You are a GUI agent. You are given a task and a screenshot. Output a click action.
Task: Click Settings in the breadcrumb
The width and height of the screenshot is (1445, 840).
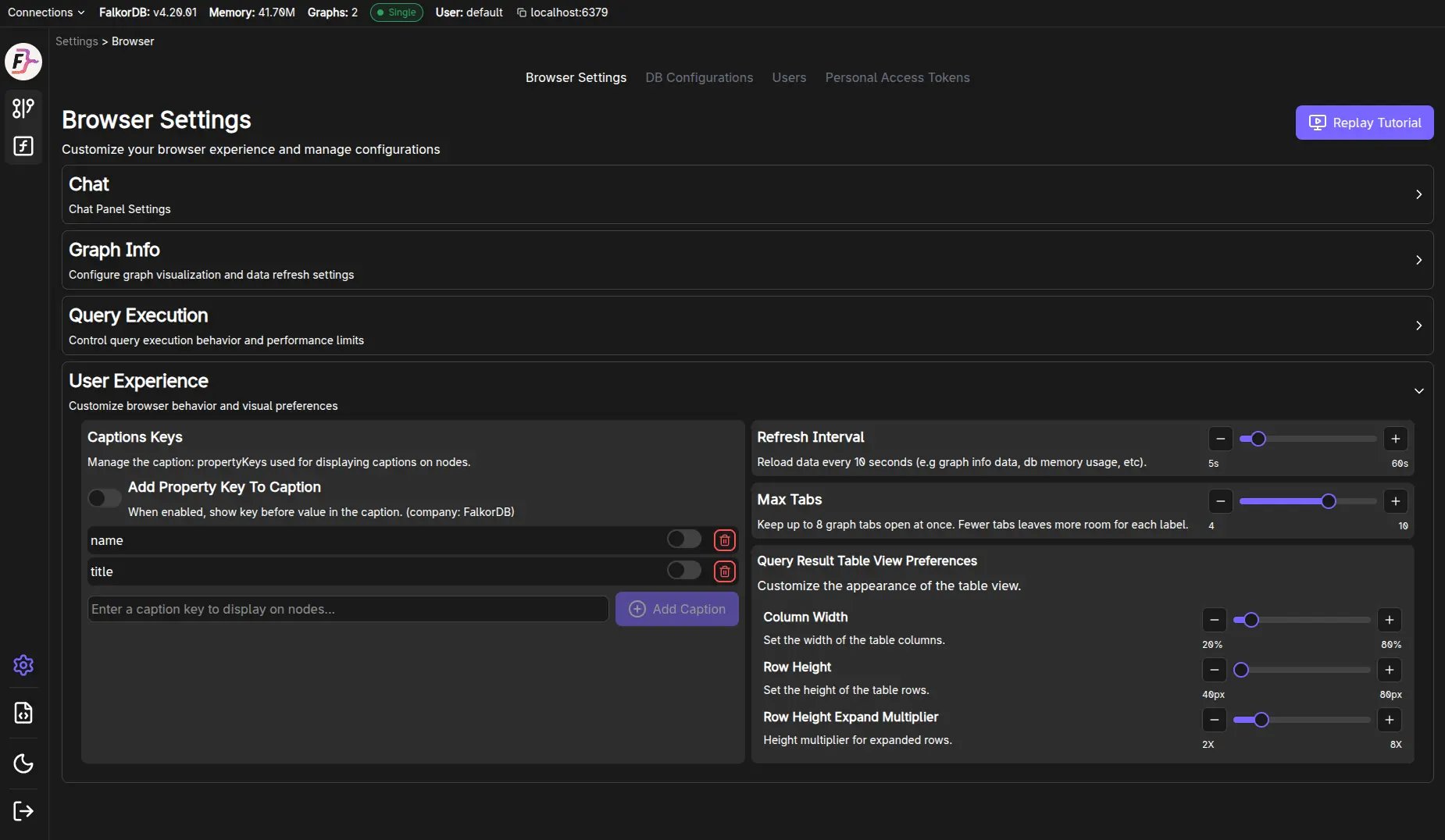coord(77,41)
